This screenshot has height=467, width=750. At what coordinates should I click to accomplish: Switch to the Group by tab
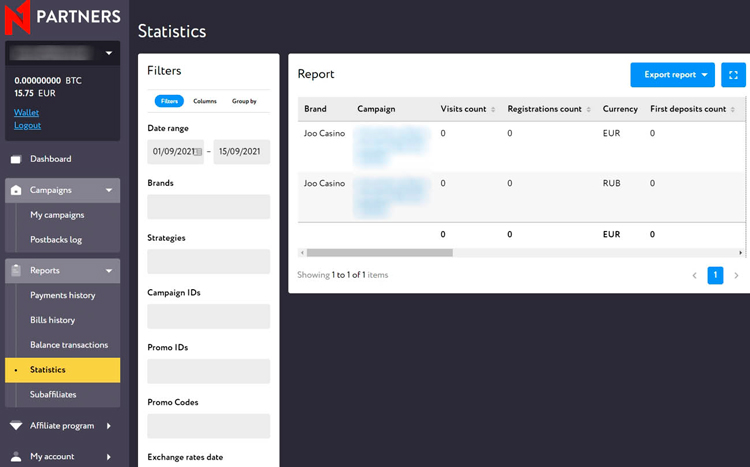(x=244, y=101)
